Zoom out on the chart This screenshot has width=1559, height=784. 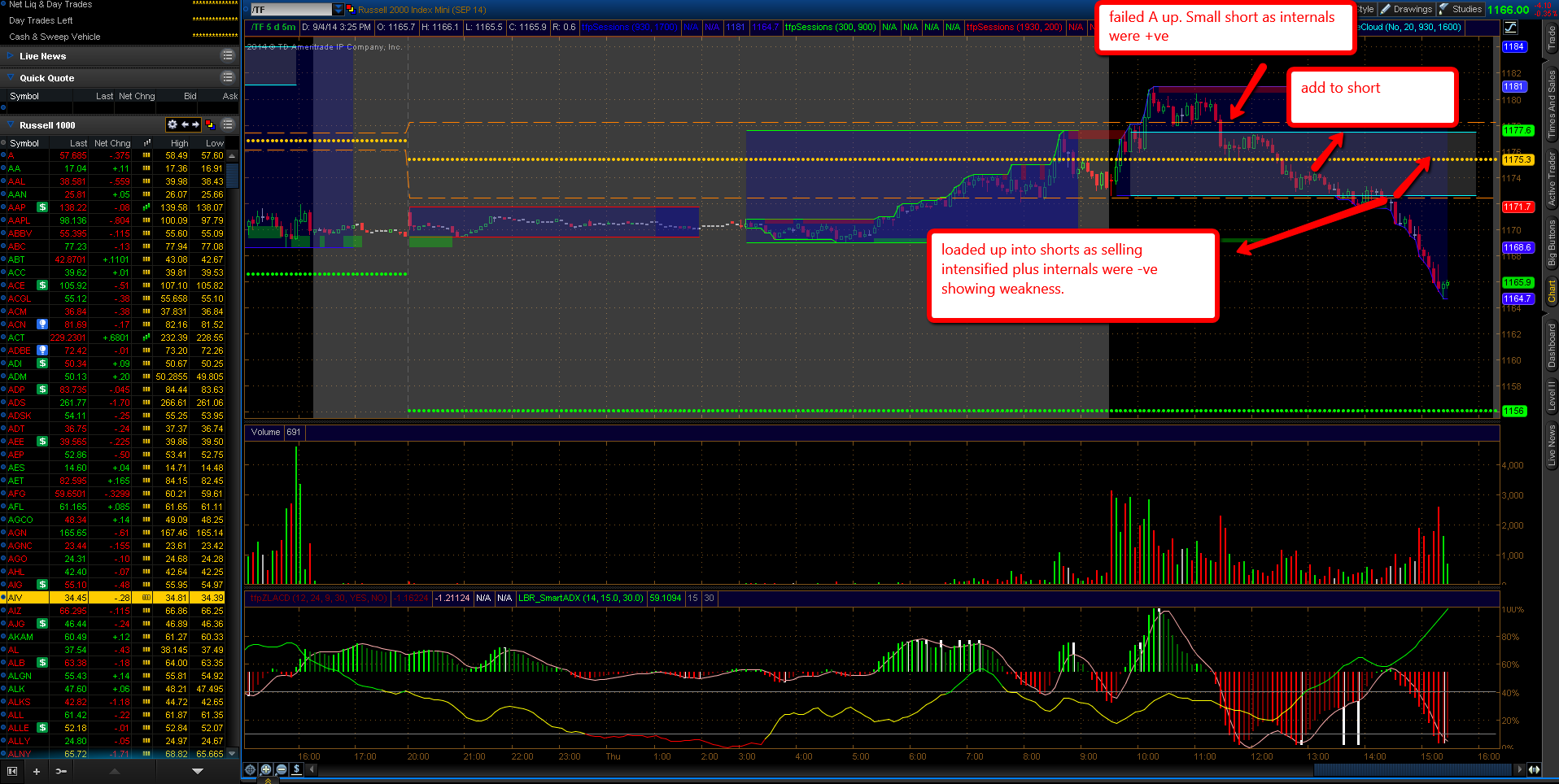(282, 769)
